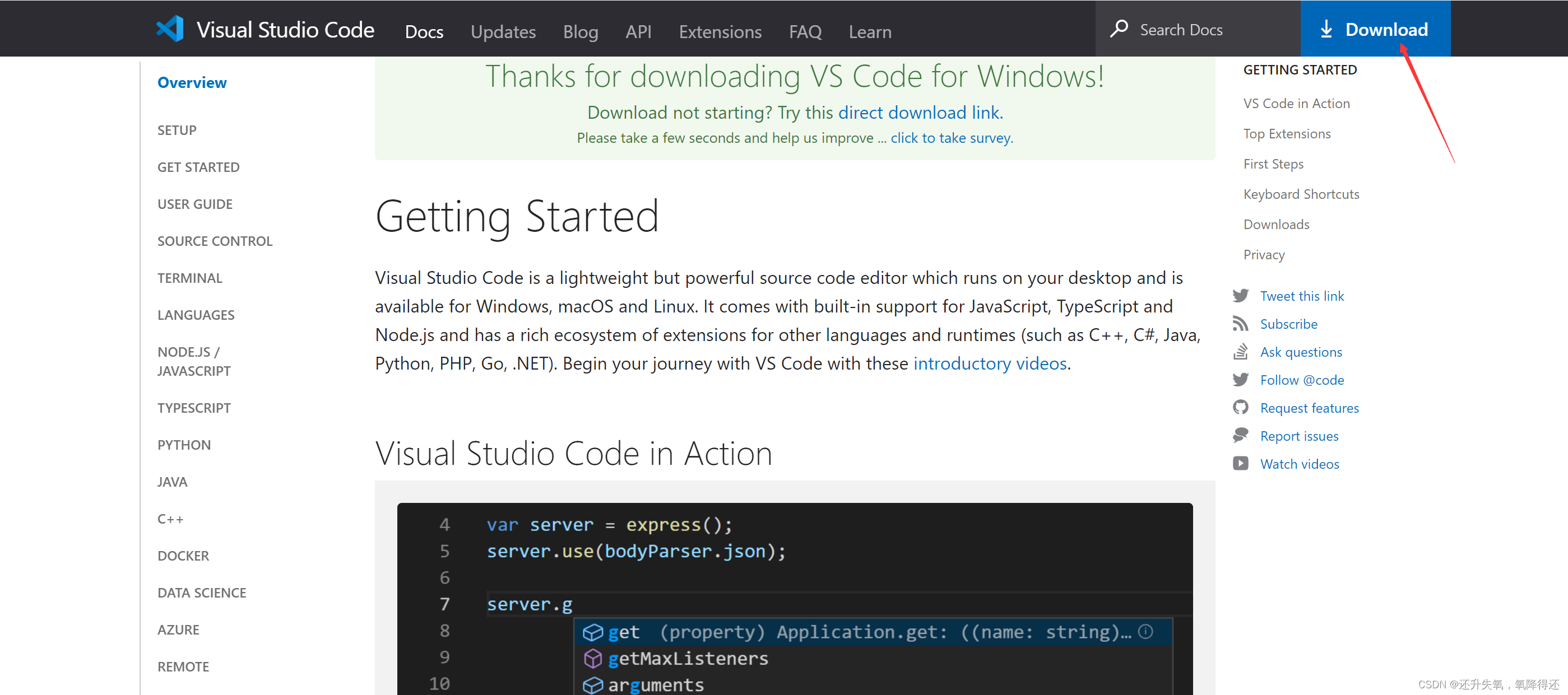Open the API navigation item
This screenshot has height=695, width=1568.
point(638,31)
